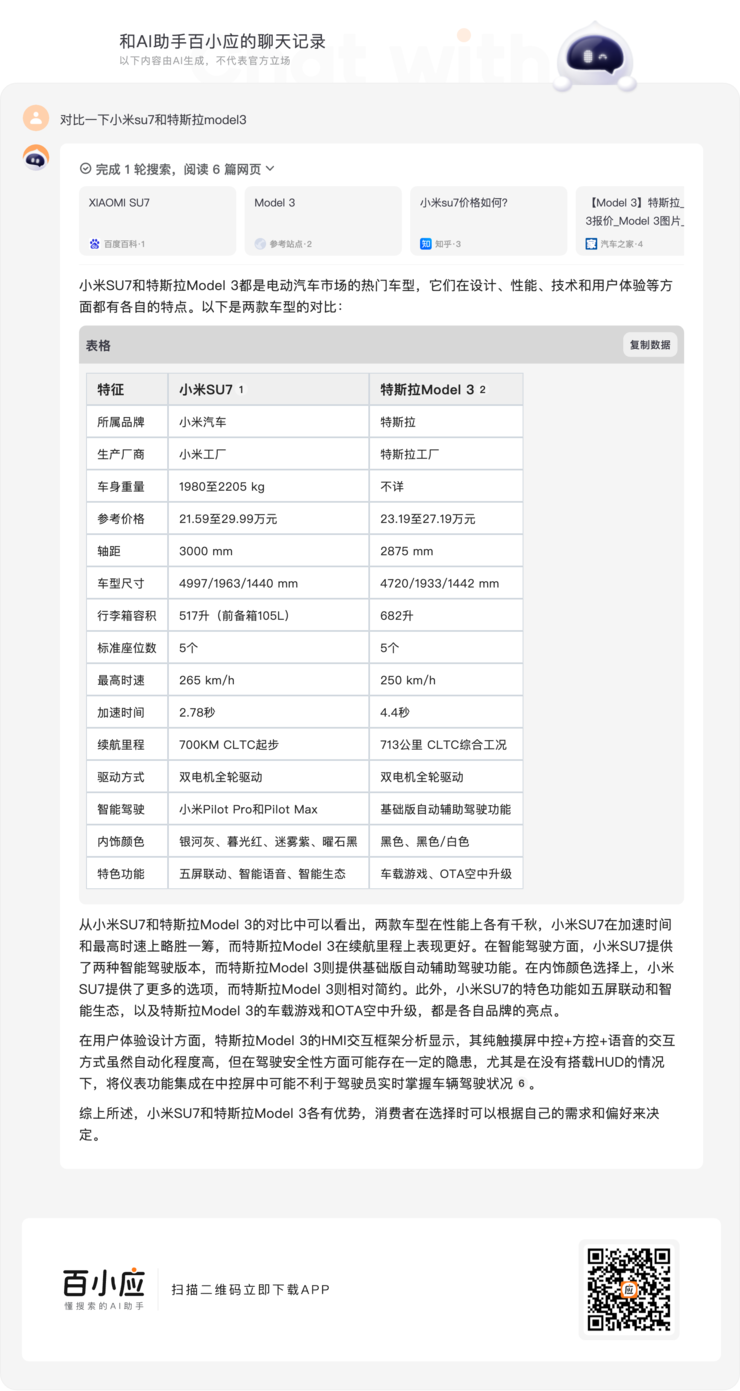Click the Baidu Baike source icon
The height and width of the screenshot is (1391, 740).
point(95,244)
